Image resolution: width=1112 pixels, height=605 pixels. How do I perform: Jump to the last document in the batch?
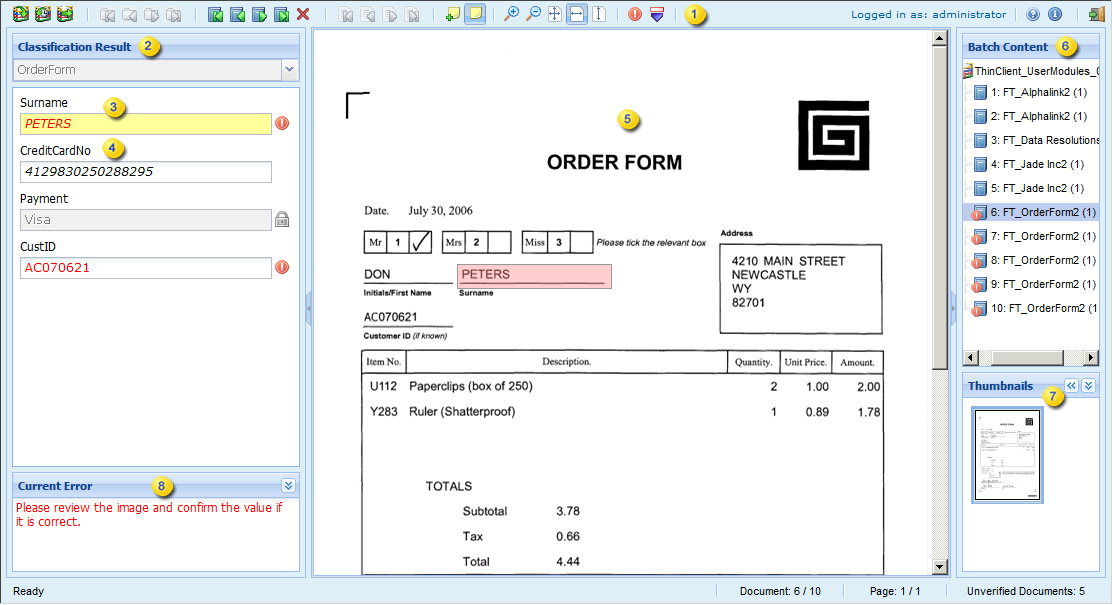point(283,13)
